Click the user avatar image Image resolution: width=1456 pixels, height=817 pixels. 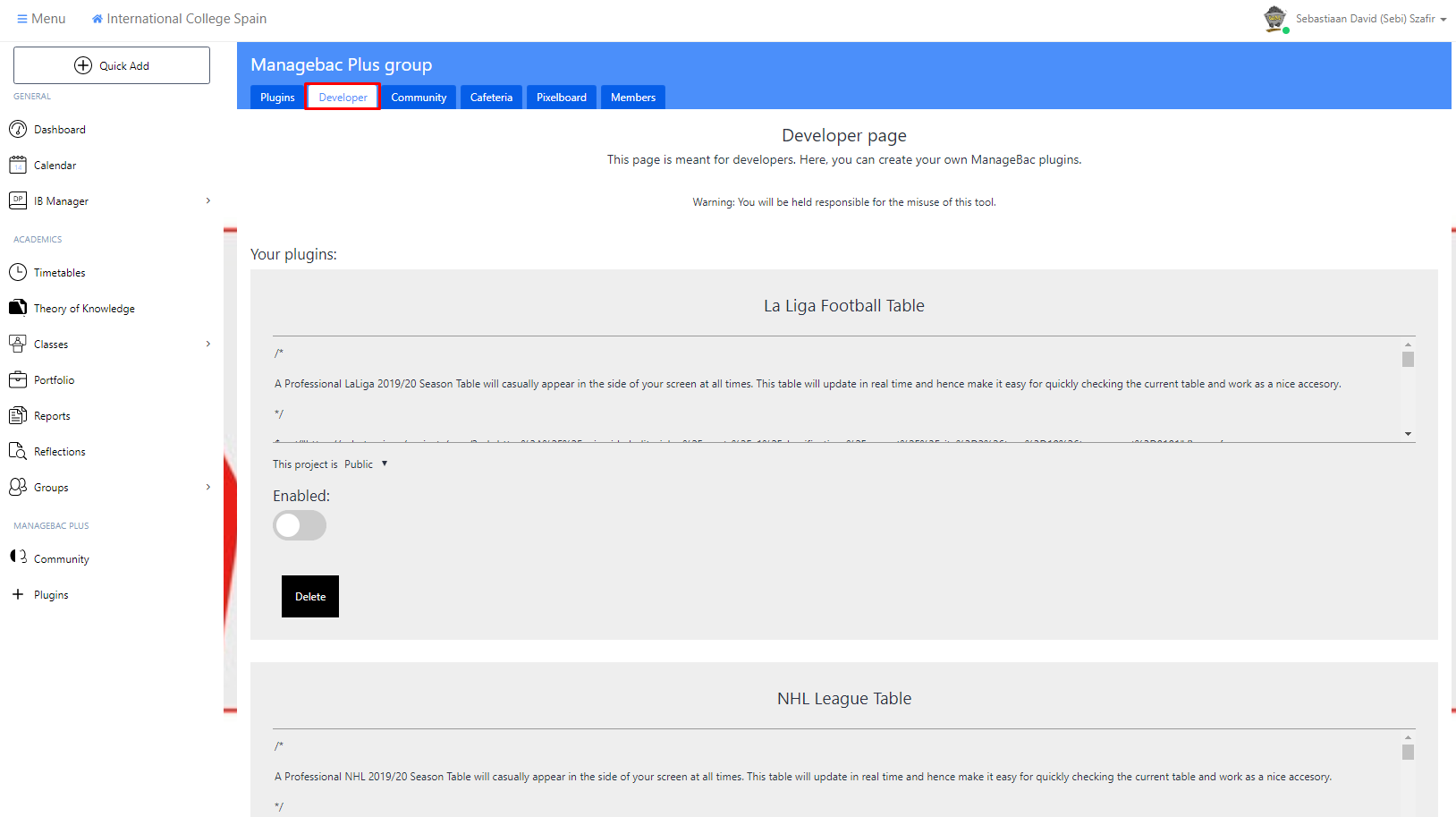click(1275, 19)
